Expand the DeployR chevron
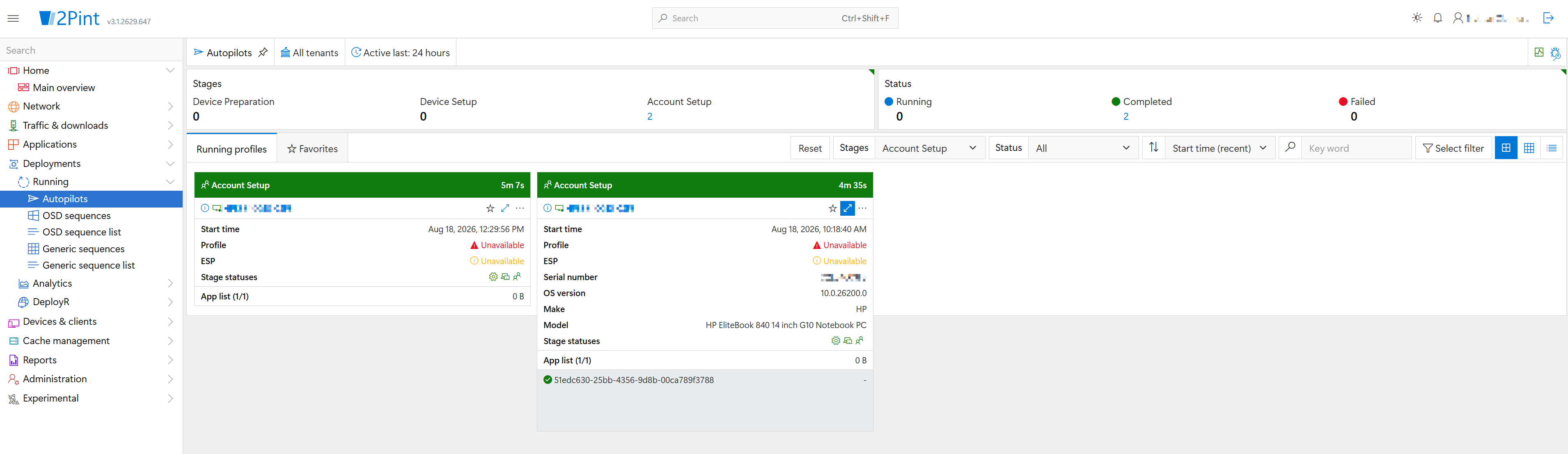This screenshot has height=454, width=1568. tap(170, 302)
